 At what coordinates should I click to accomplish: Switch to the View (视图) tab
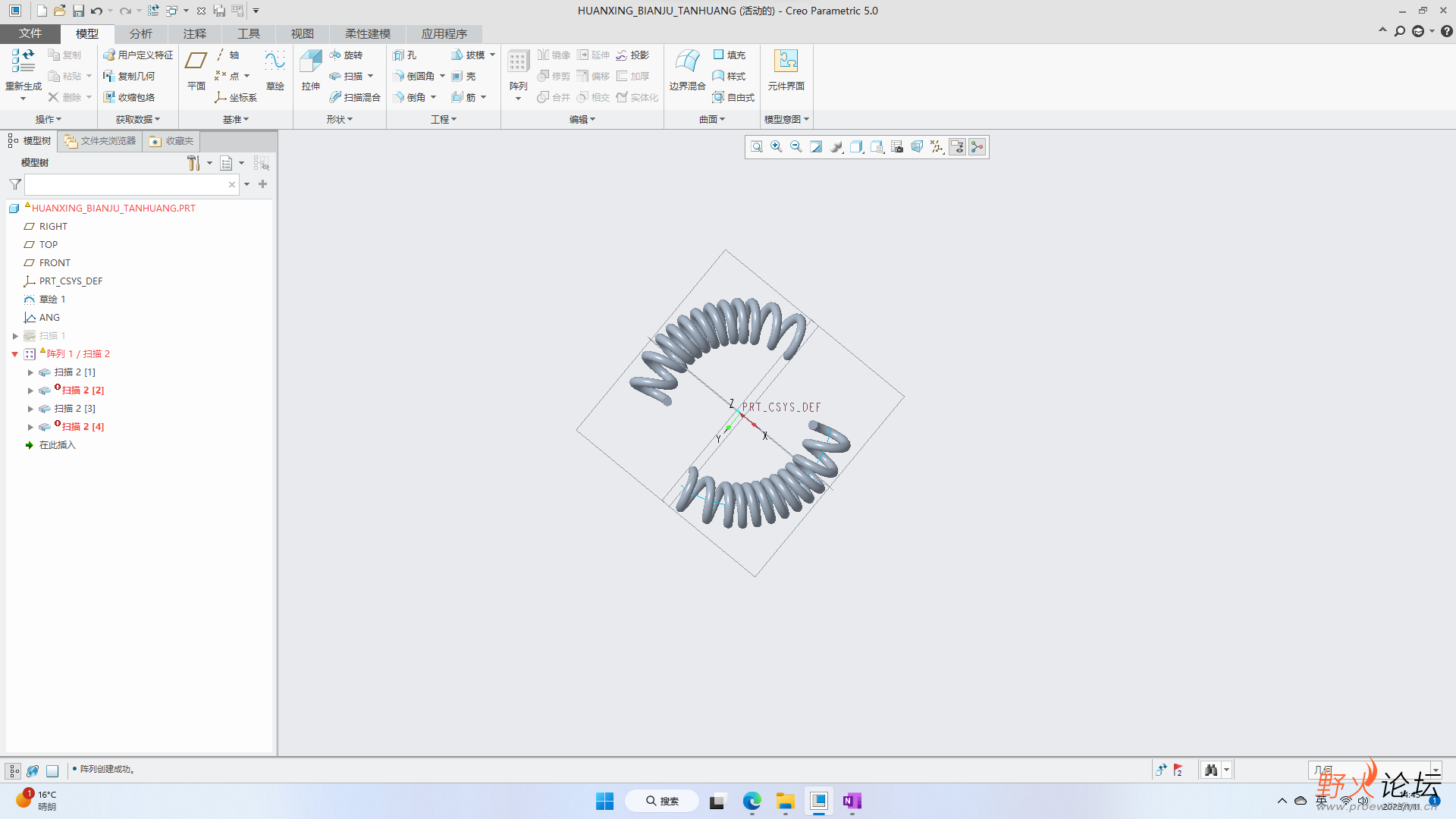[x=303, y=33]
